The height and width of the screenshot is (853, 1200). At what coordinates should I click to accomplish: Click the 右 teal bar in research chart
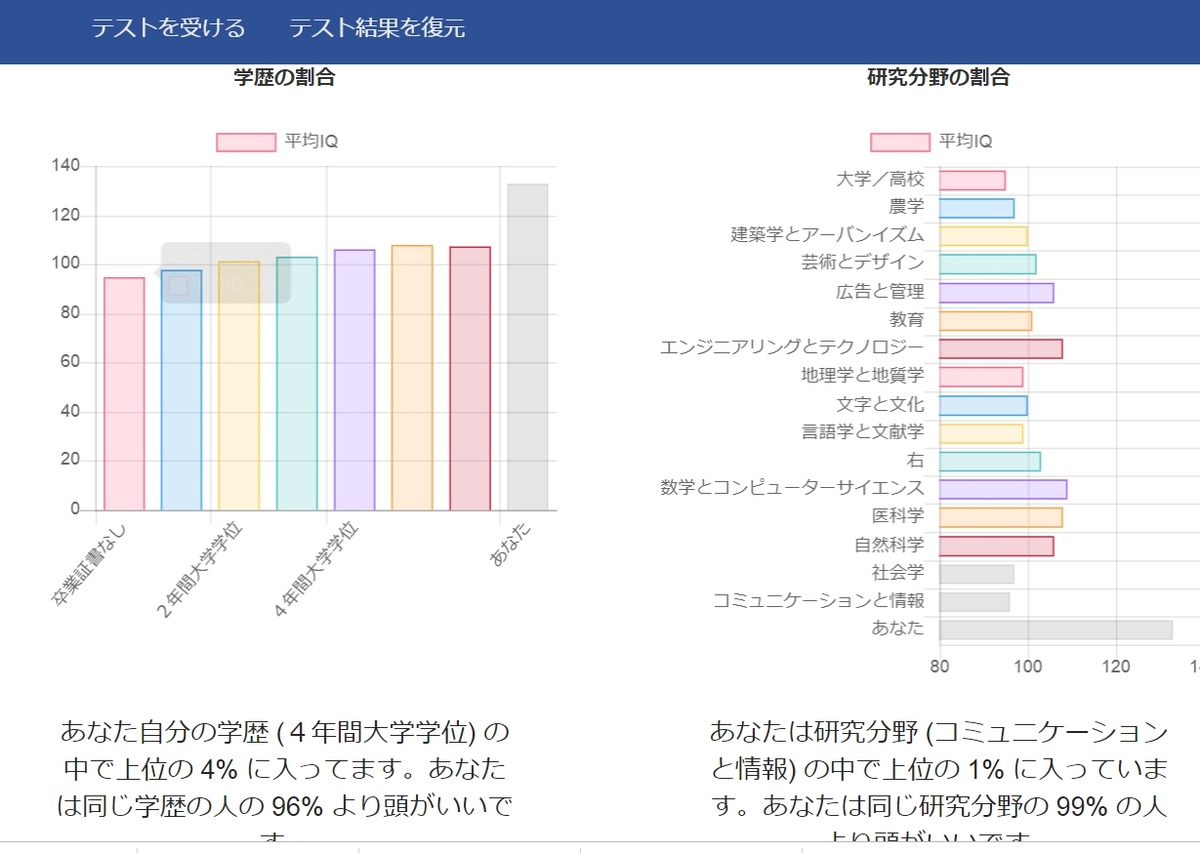pos(990,461)
